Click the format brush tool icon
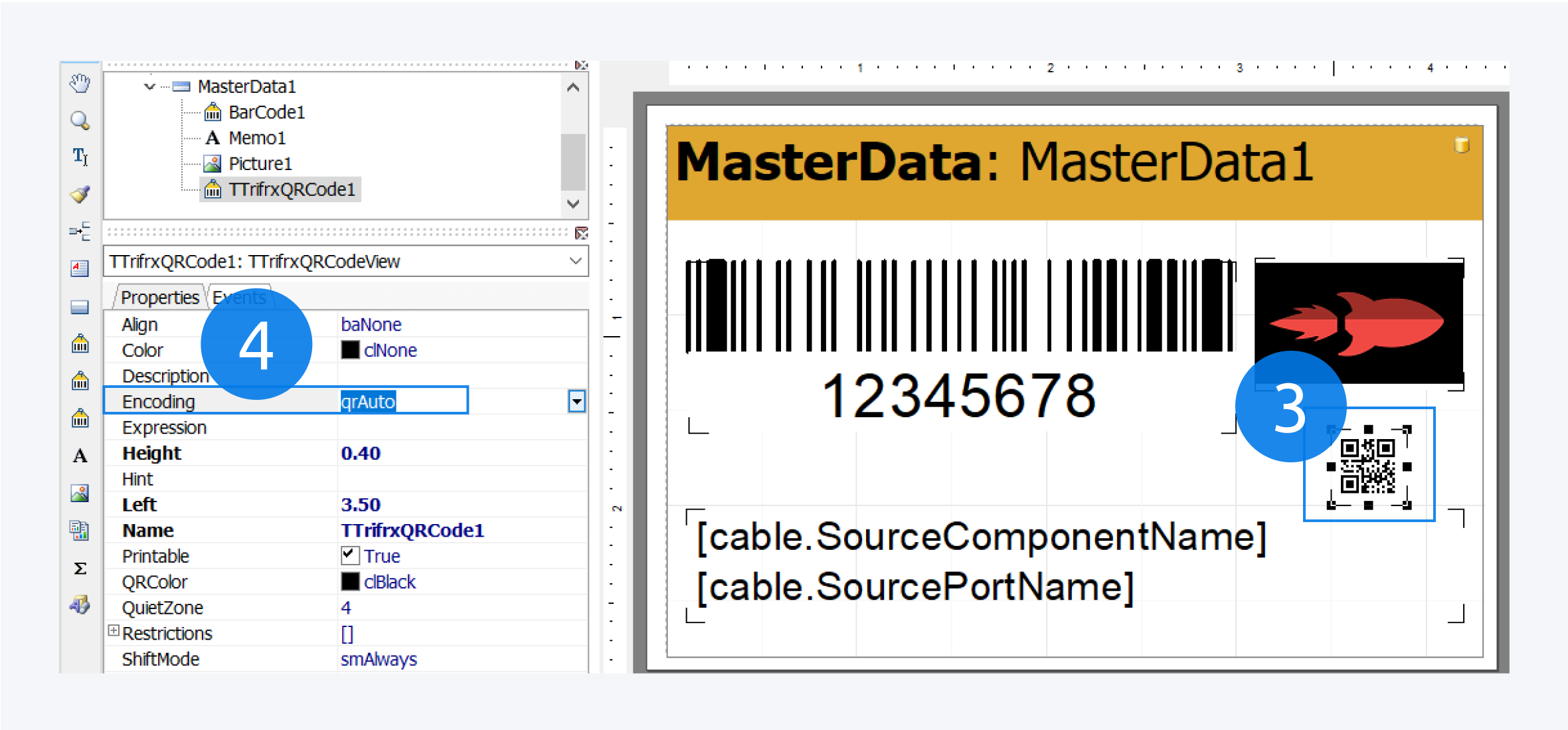Viewport: 1568px width, 730px height. pos(80,194)
